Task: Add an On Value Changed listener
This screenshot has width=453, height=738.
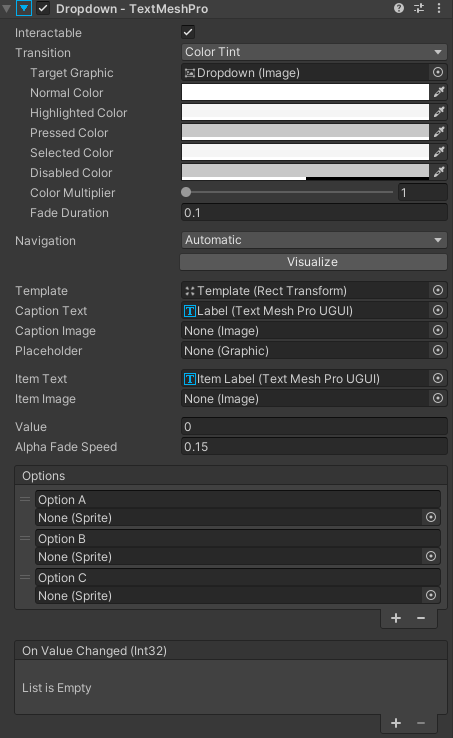Action: coord(396,723)
